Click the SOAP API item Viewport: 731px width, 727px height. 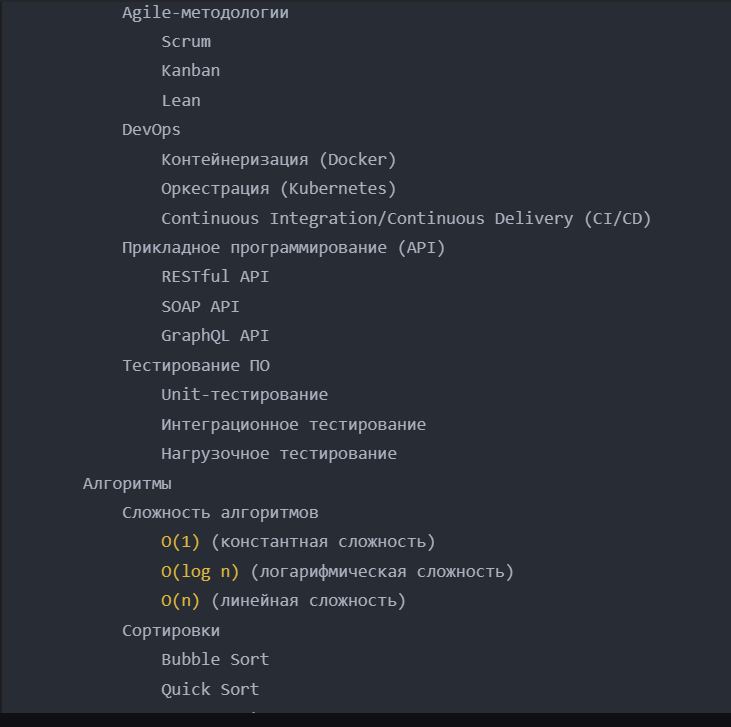[200, 307]
